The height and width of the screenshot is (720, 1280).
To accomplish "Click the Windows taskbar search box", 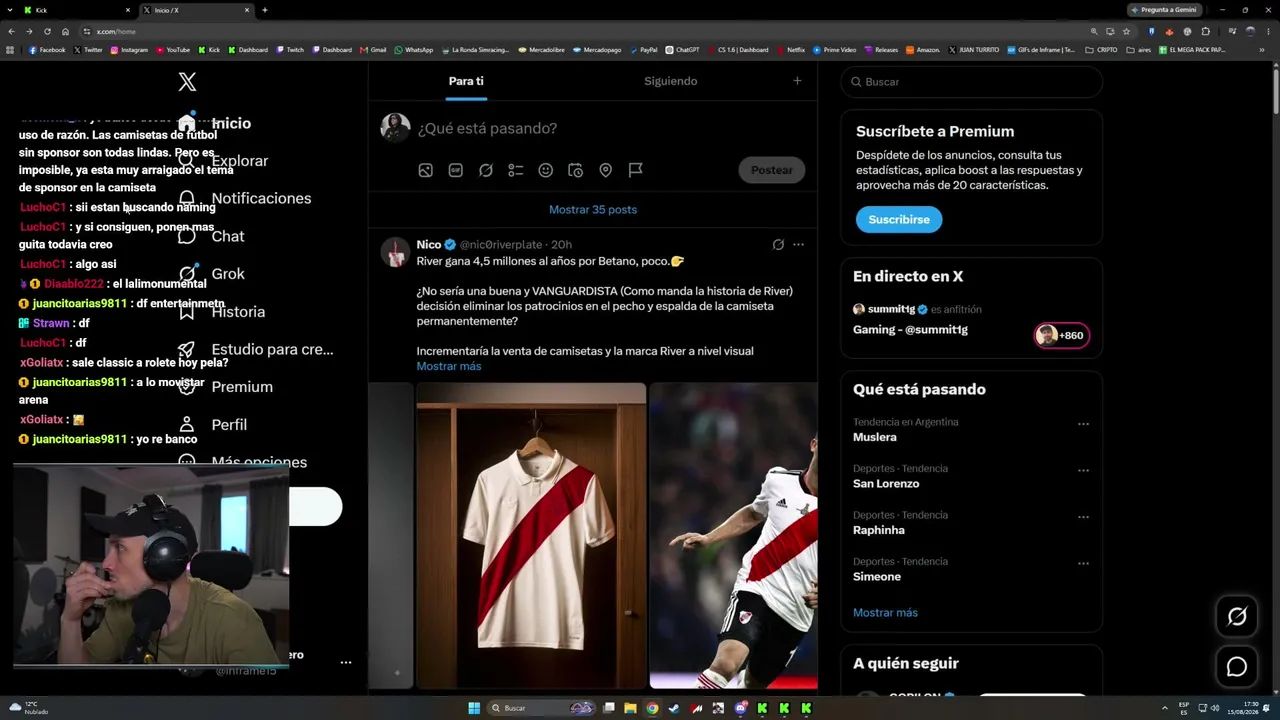I will click(540, 708).
